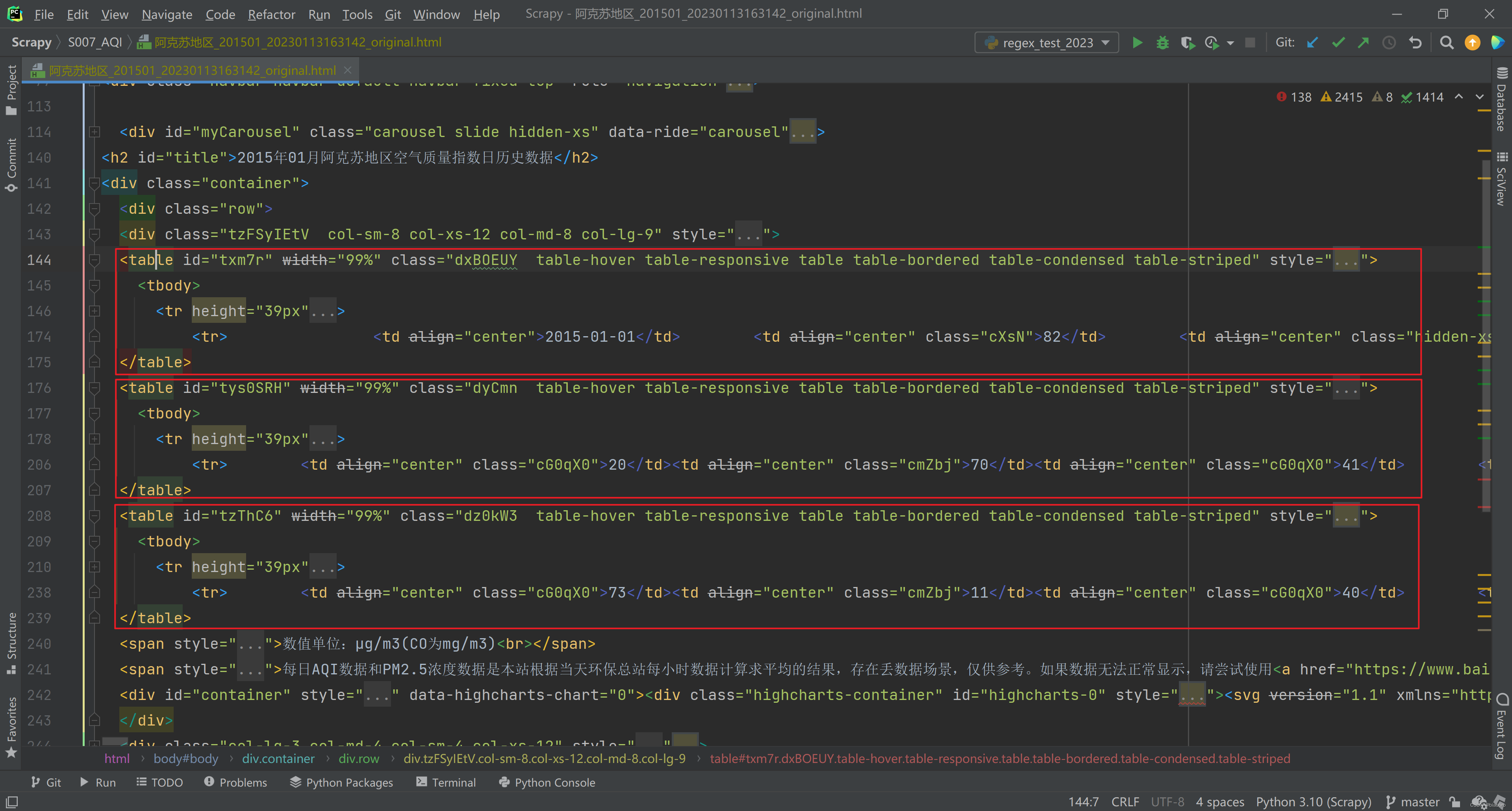Click Git update project arrow
The width and height of the screenshot is (1512, 811).
click(1312, 43)
